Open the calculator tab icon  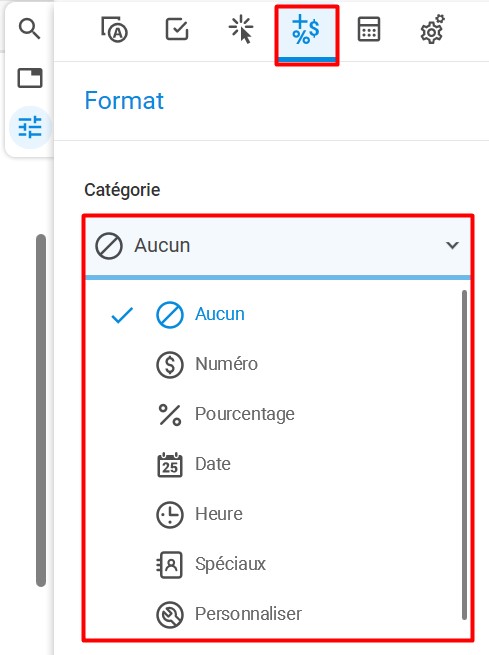coord(369,29)
